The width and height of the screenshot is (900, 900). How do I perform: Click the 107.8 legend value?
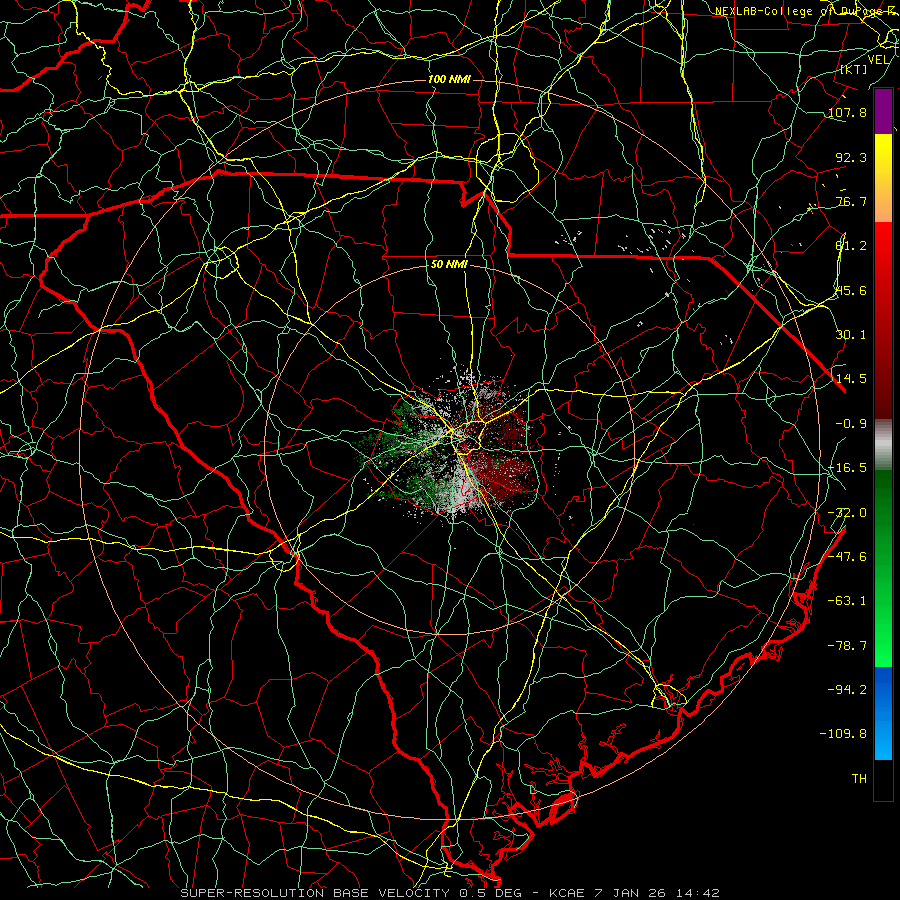point(847,112)
